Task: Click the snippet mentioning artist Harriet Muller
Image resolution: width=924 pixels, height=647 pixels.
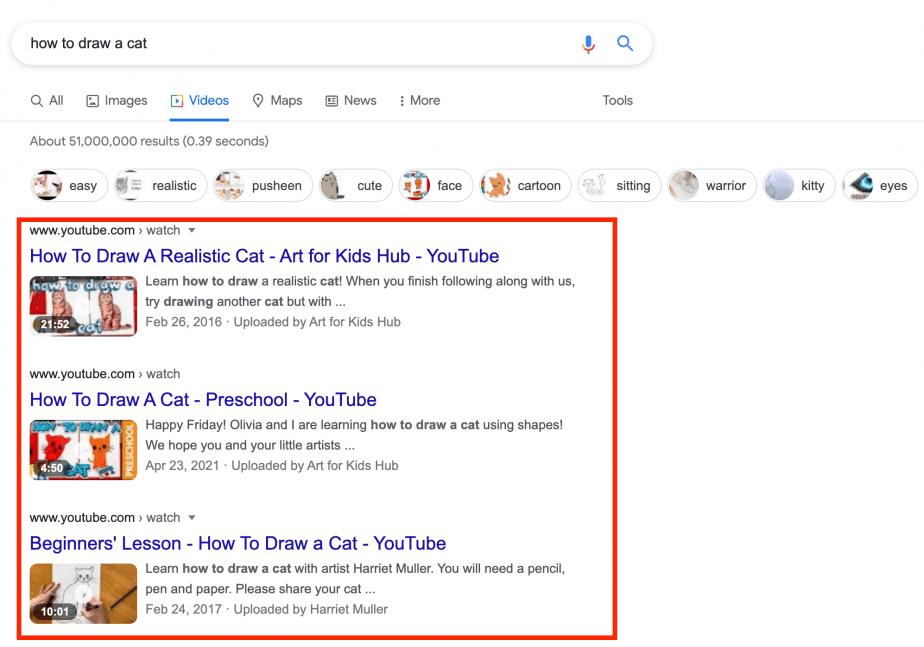Action: [355, 579]
